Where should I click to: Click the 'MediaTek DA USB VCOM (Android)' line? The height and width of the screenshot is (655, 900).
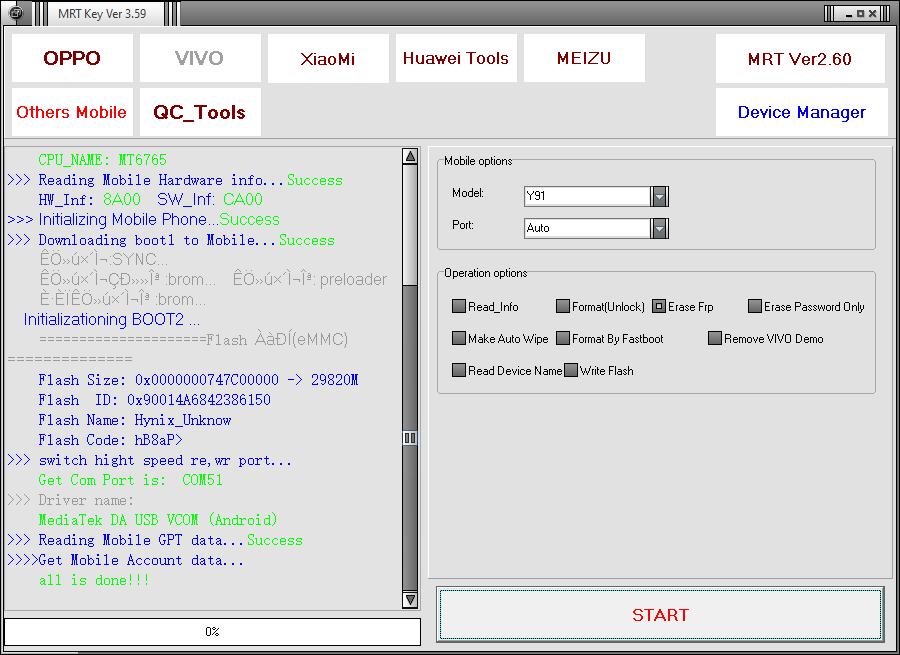click(158, 520)
